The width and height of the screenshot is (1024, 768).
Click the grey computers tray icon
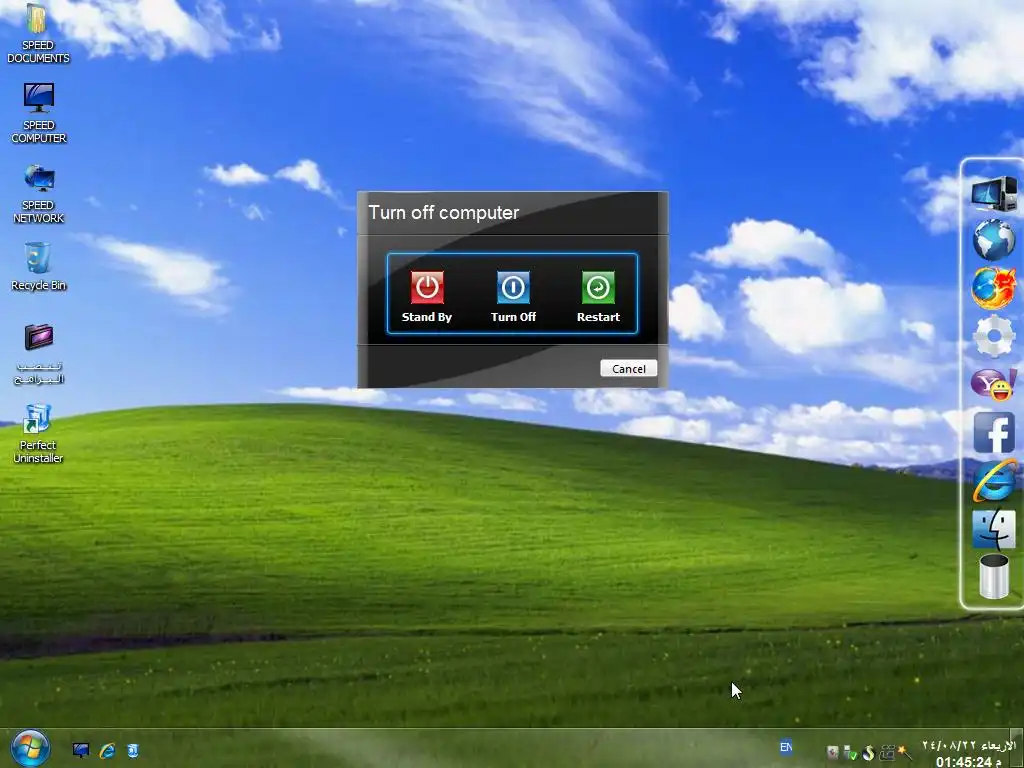tap(887, 752)
